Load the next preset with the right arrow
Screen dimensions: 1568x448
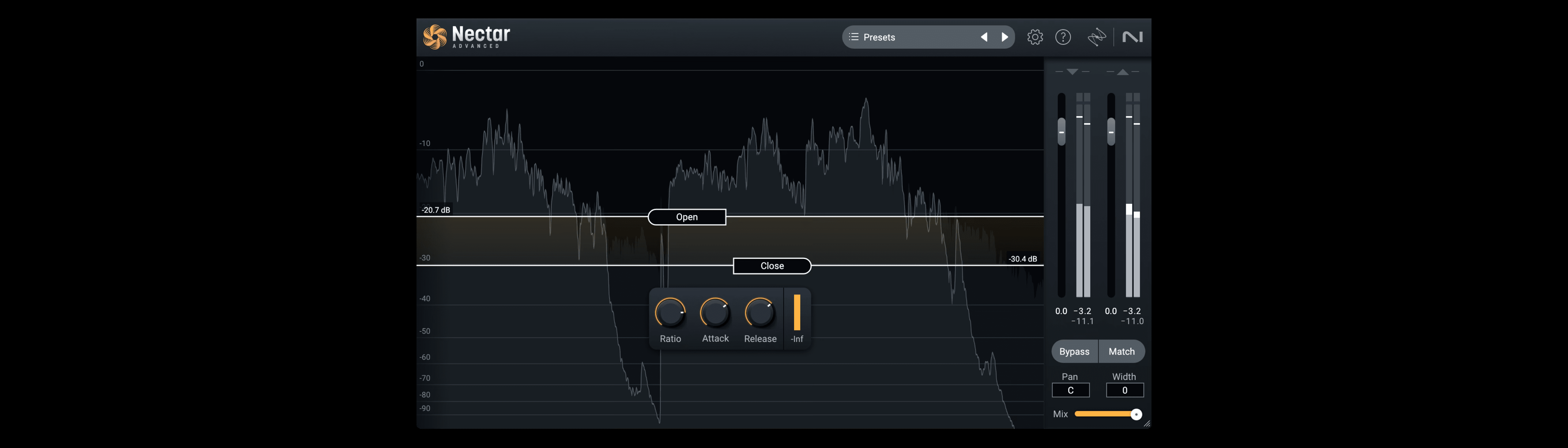click(1005, 36)
